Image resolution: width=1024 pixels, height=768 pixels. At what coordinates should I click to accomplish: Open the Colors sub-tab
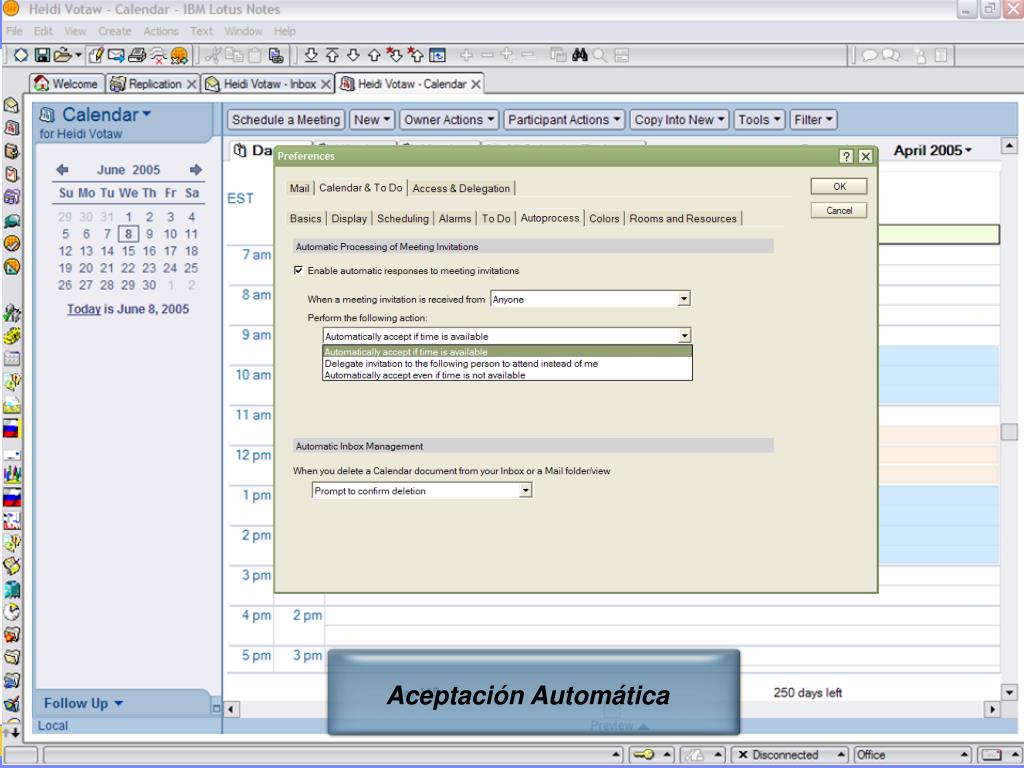click(x=604, y=218)
